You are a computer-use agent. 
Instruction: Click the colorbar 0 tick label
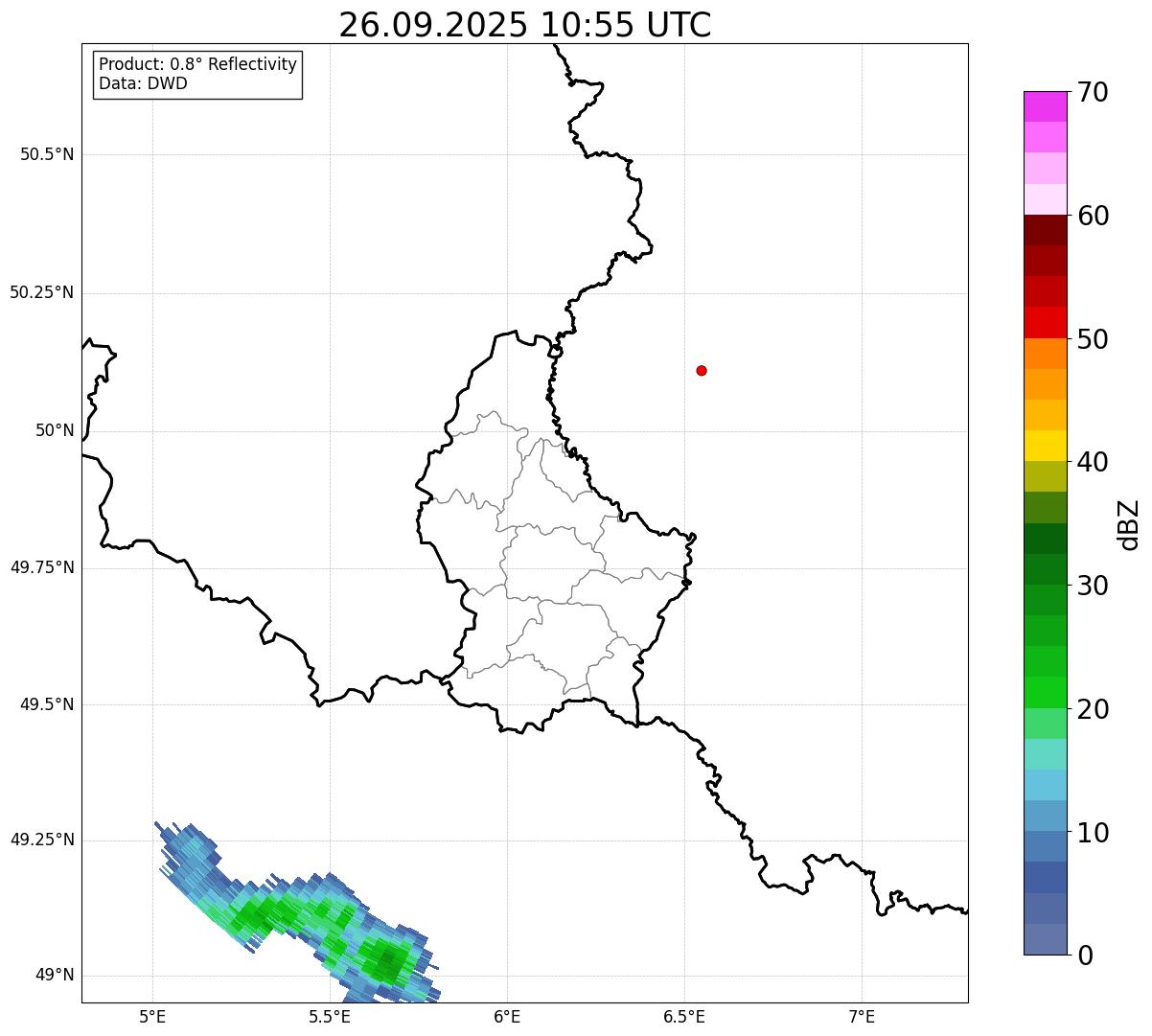1085,955
